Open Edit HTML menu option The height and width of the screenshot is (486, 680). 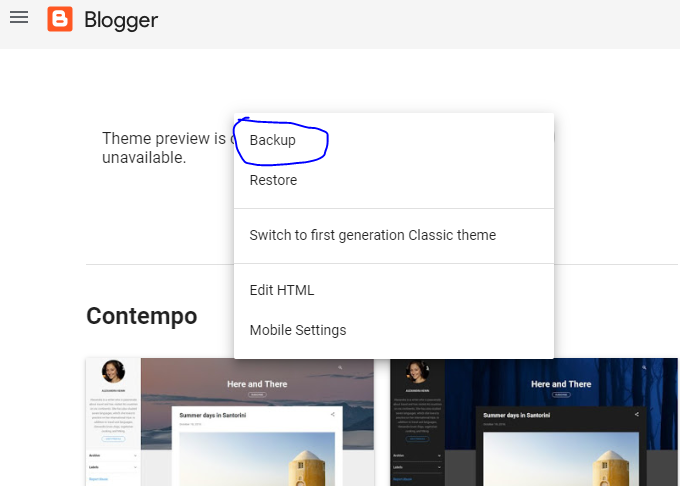[x=394, y=290]
